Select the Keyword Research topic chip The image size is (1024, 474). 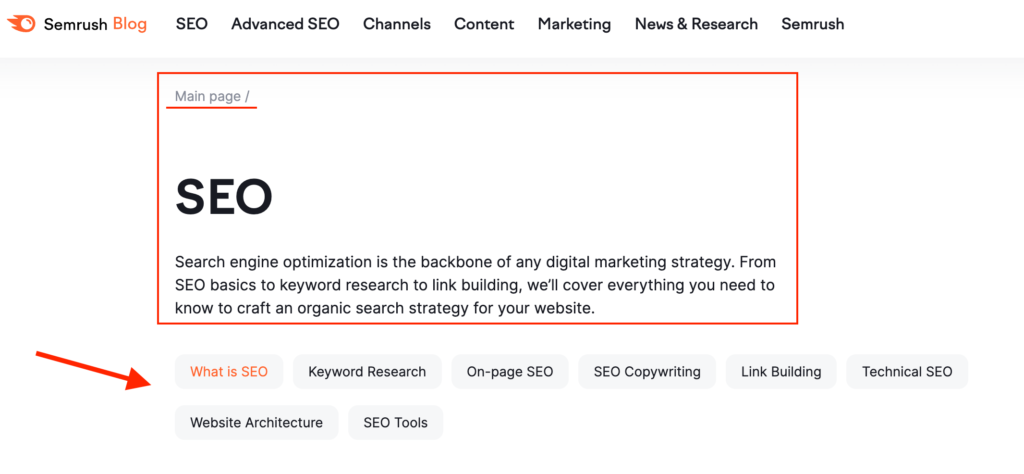[x=367, y=372]
